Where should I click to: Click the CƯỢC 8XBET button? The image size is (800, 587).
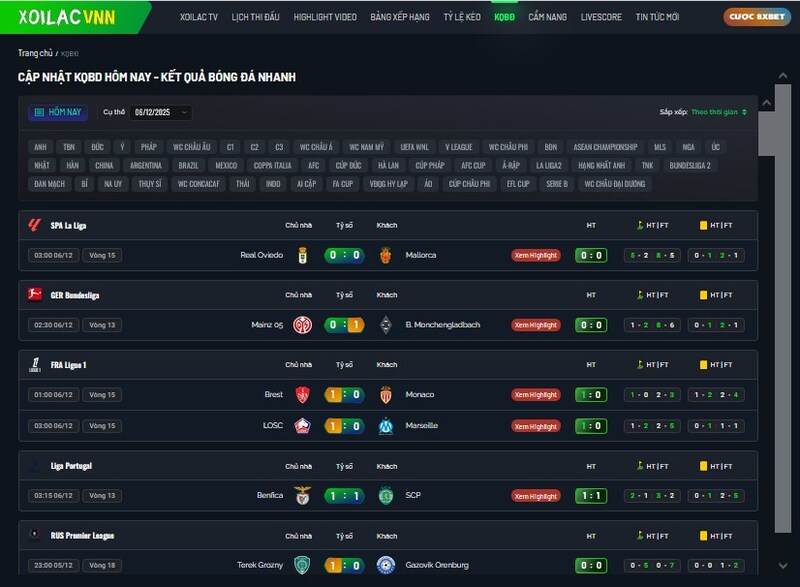[x=755, y=17]
